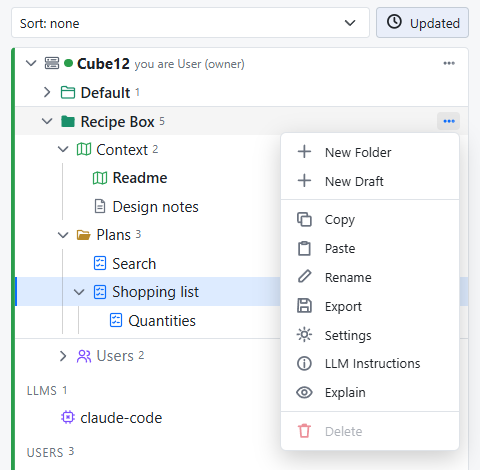Click the plus icon beside New Folder
Image resolution: width=480 pixels, height=470 pixels.
[x=304, y=152]
